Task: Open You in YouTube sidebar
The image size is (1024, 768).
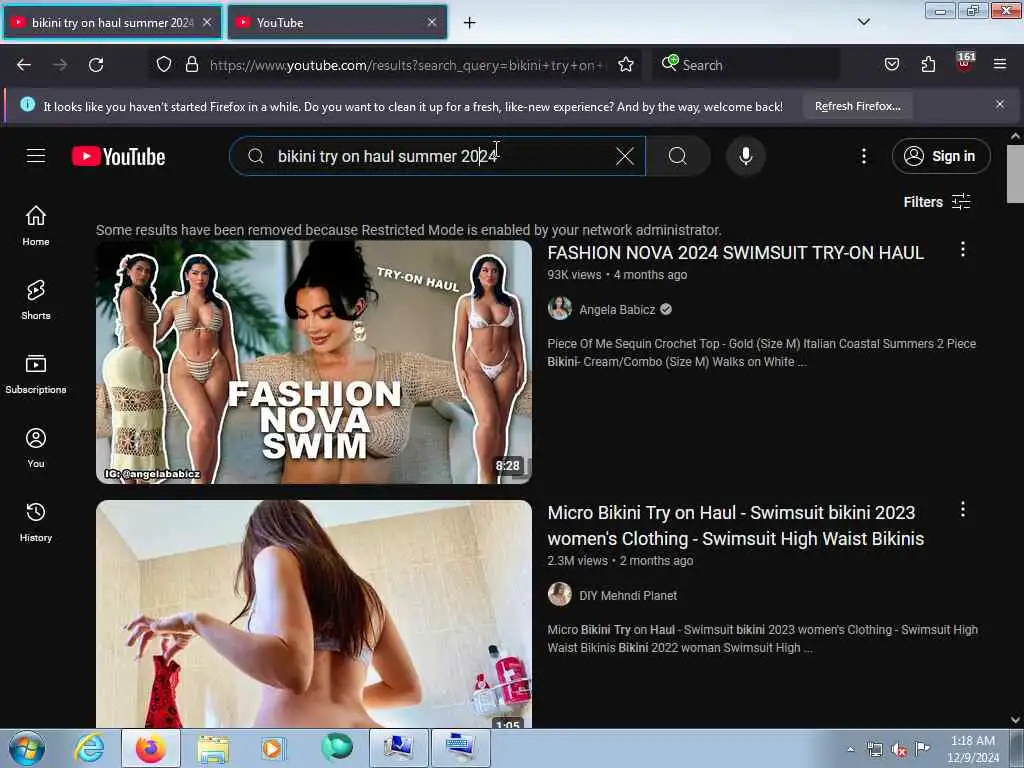Action: [x=36, y=448]
